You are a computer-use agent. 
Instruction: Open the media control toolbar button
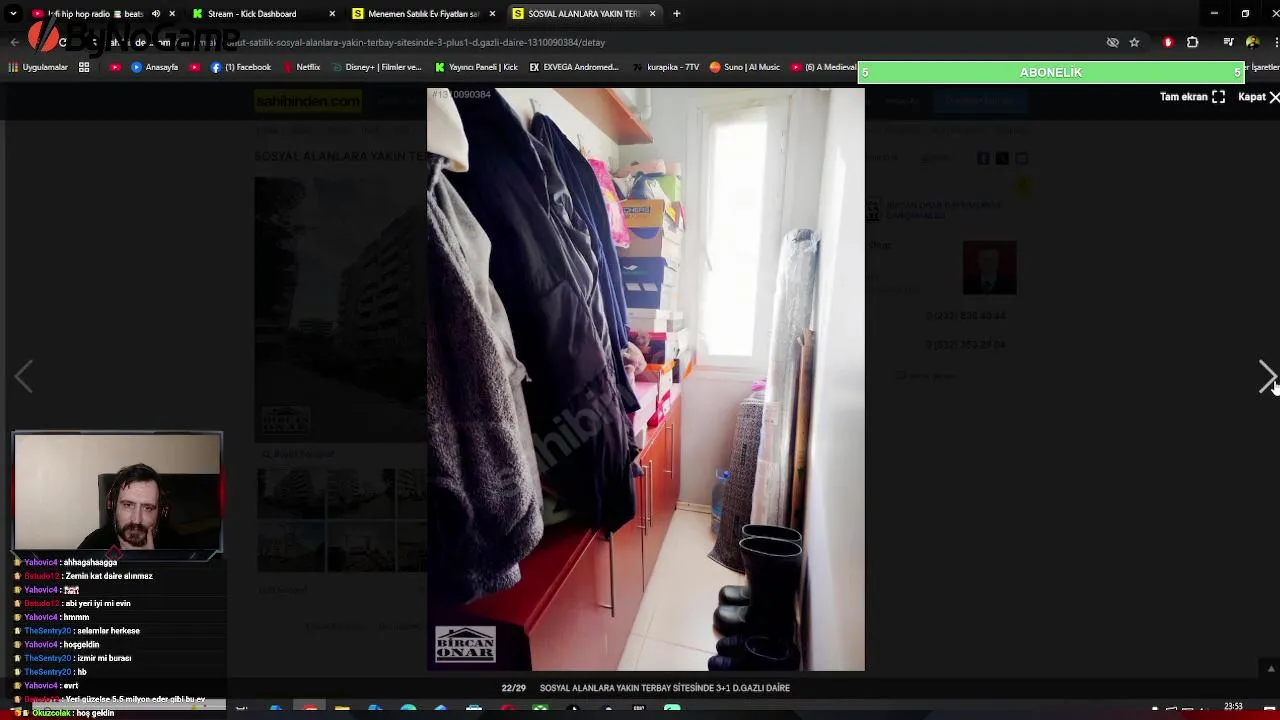pos(1229,42)
